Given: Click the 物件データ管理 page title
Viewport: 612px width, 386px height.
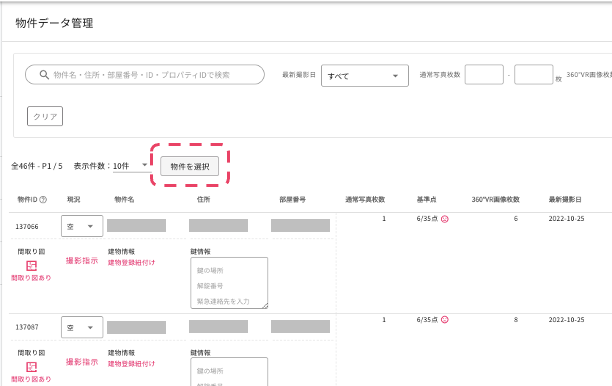Looking at the screenshot, I should tap(54, 23).
